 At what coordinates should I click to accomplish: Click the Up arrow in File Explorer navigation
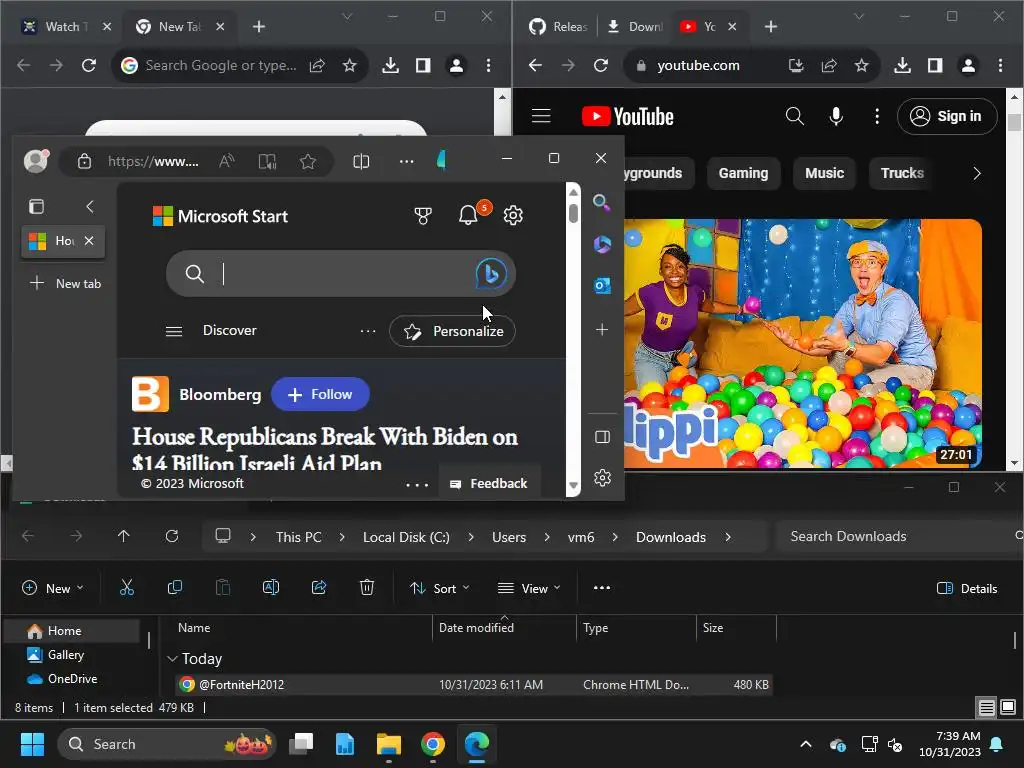(x=123, y=536)
